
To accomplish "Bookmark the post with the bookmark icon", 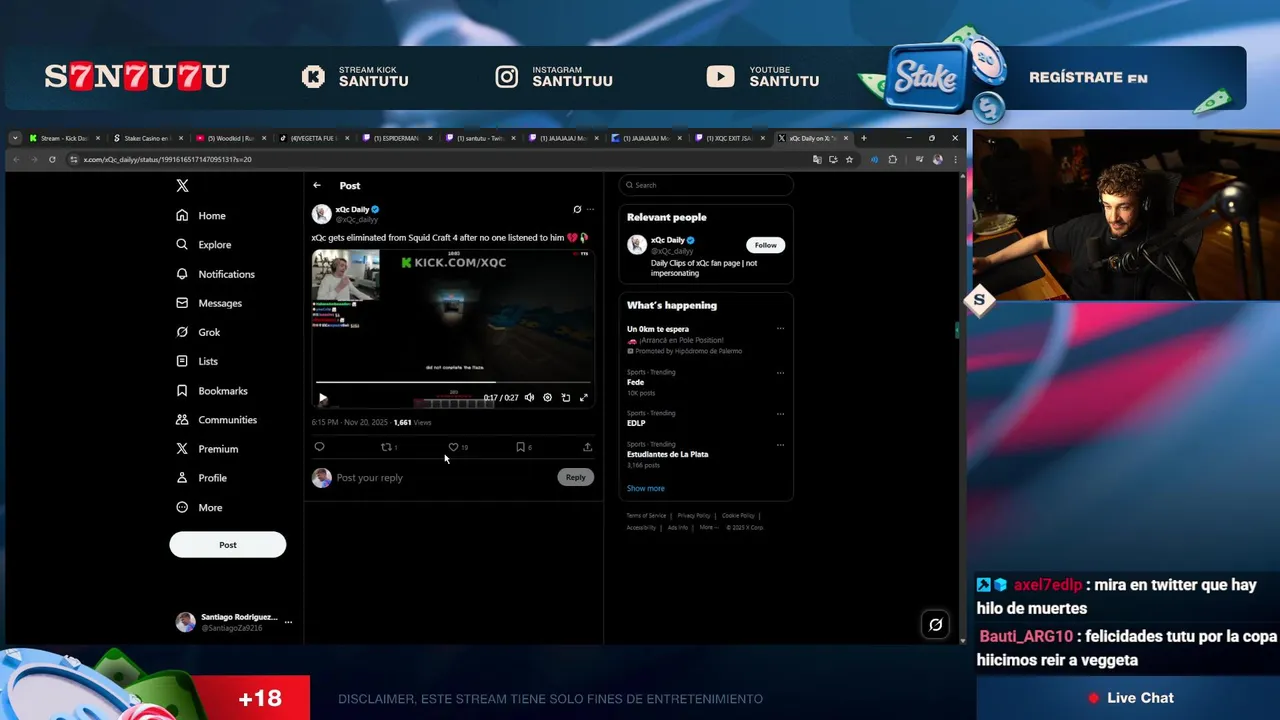I will tap(520, 447).
